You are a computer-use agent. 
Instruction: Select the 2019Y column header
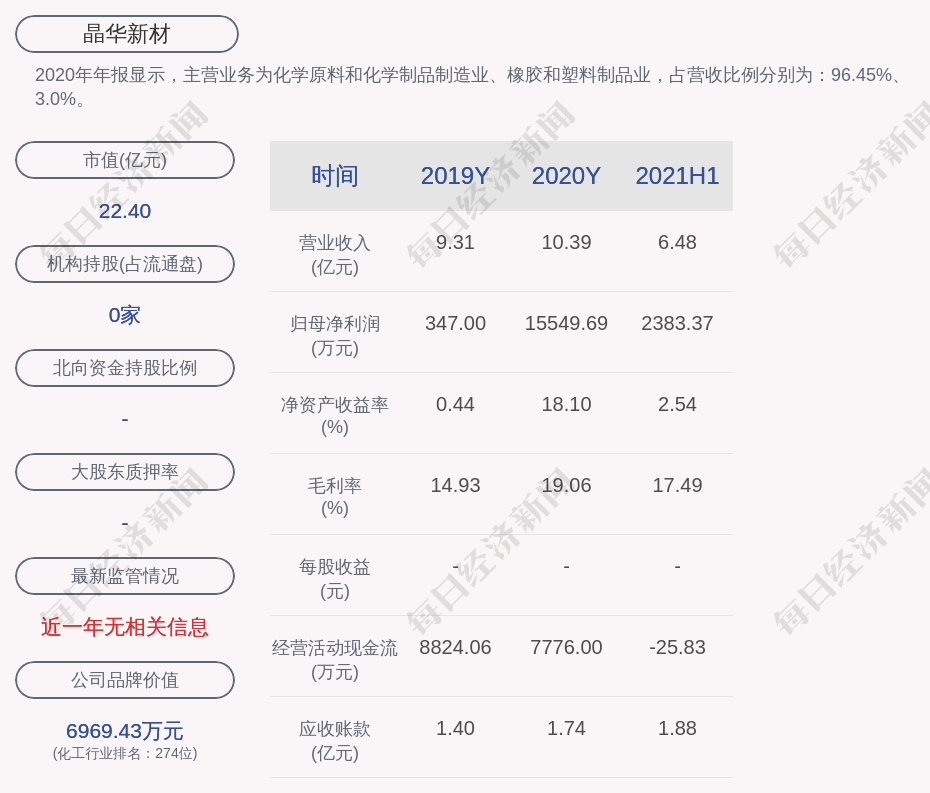pyautogui.click(x=455, y=176)
